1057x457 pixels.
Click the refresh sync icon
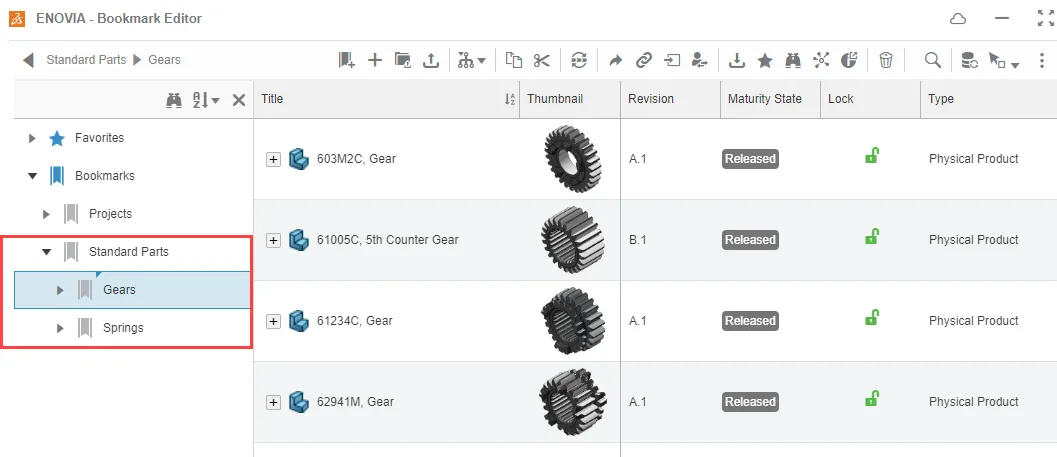coord(579,60)
